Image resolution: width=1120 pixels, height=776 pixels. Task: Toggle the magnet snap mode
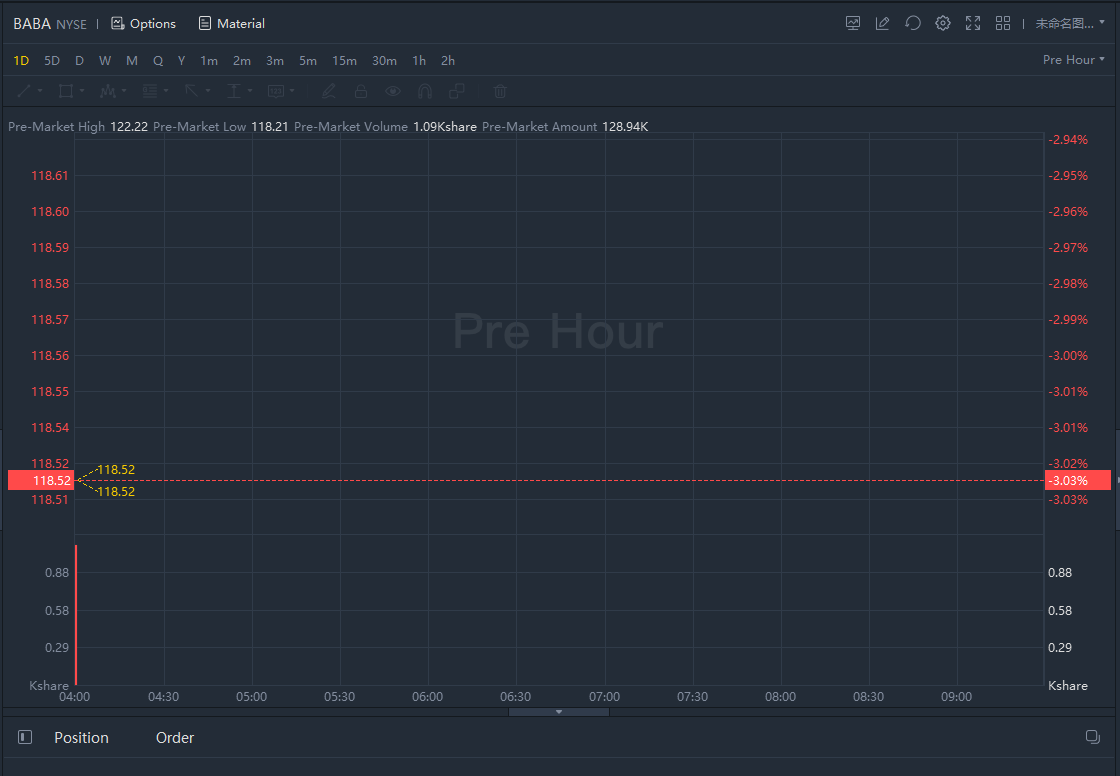425,91
